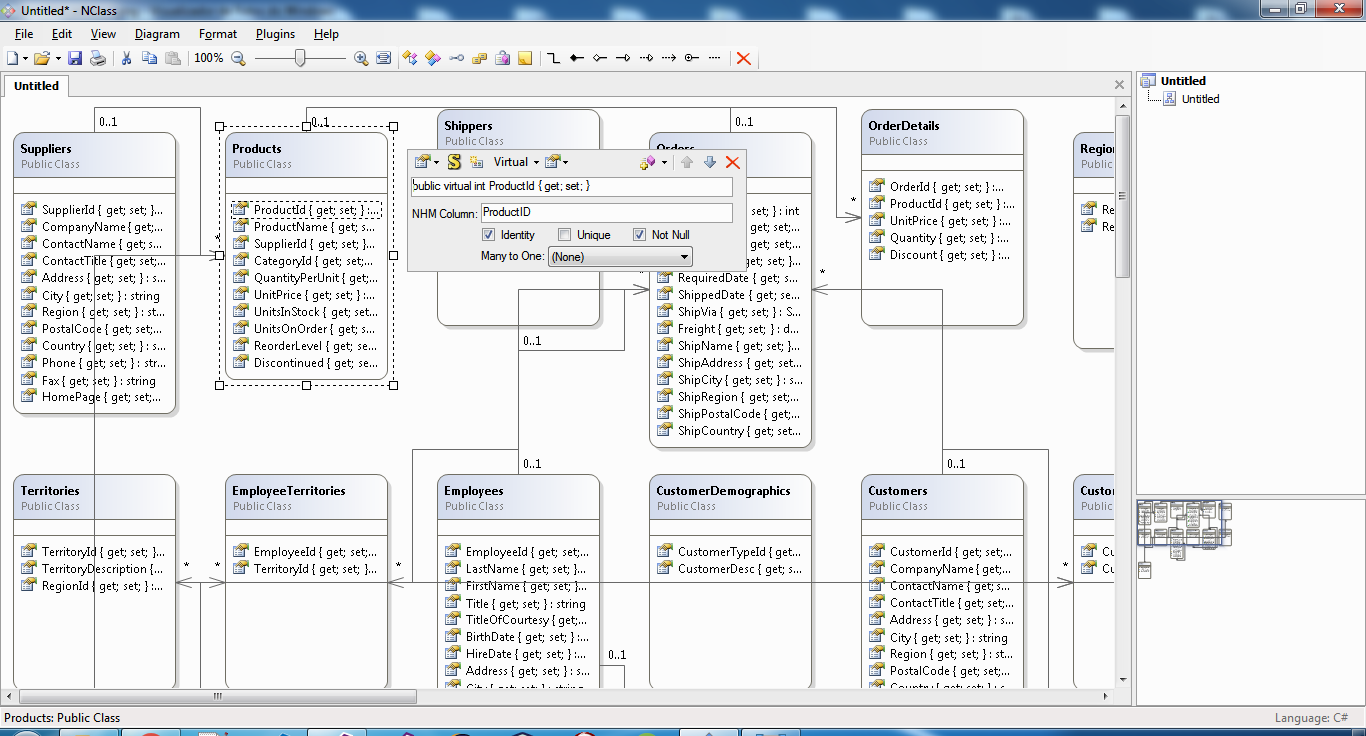Click the vertical diagram scrollbar
Screen dimensions: 1366x736
[x=1123, y=393]
